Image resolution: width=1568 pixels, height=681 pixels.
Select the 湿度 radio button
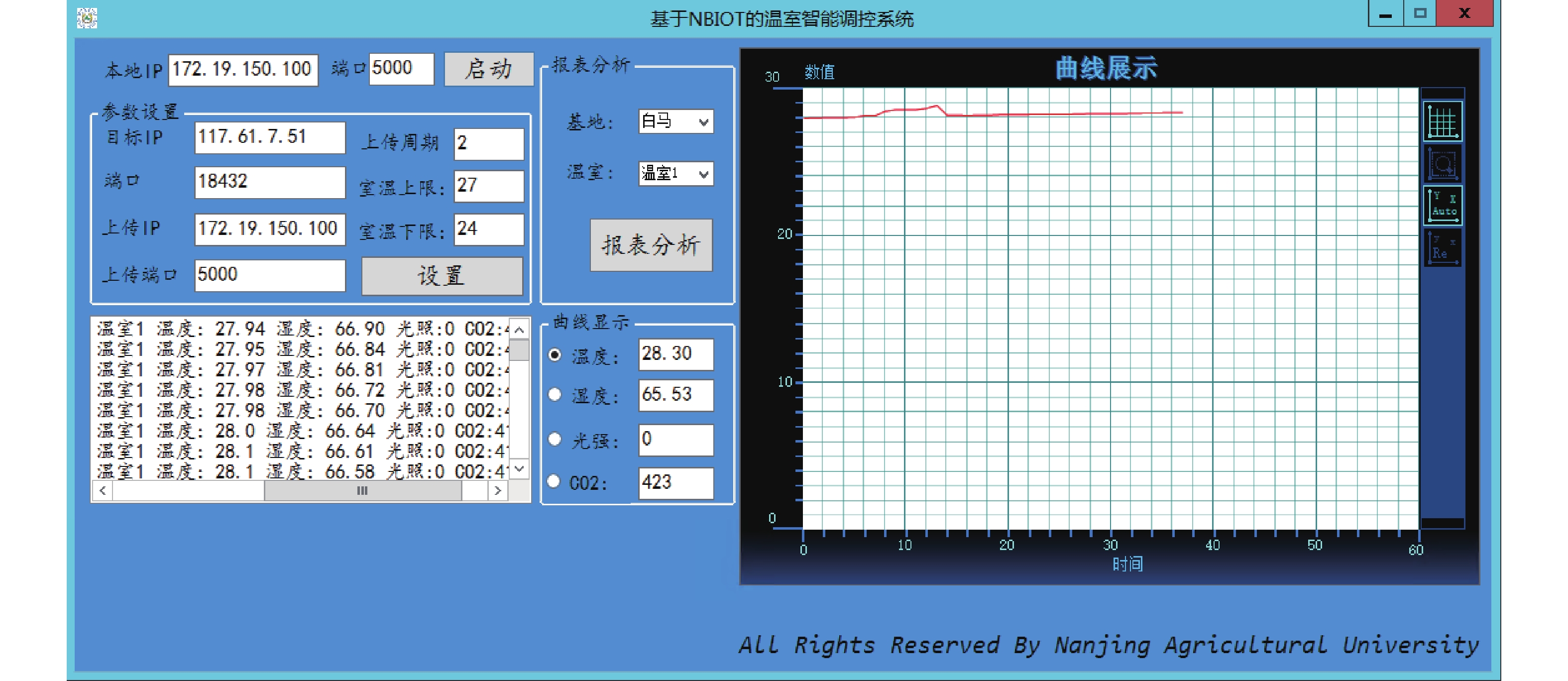point(555,395)
